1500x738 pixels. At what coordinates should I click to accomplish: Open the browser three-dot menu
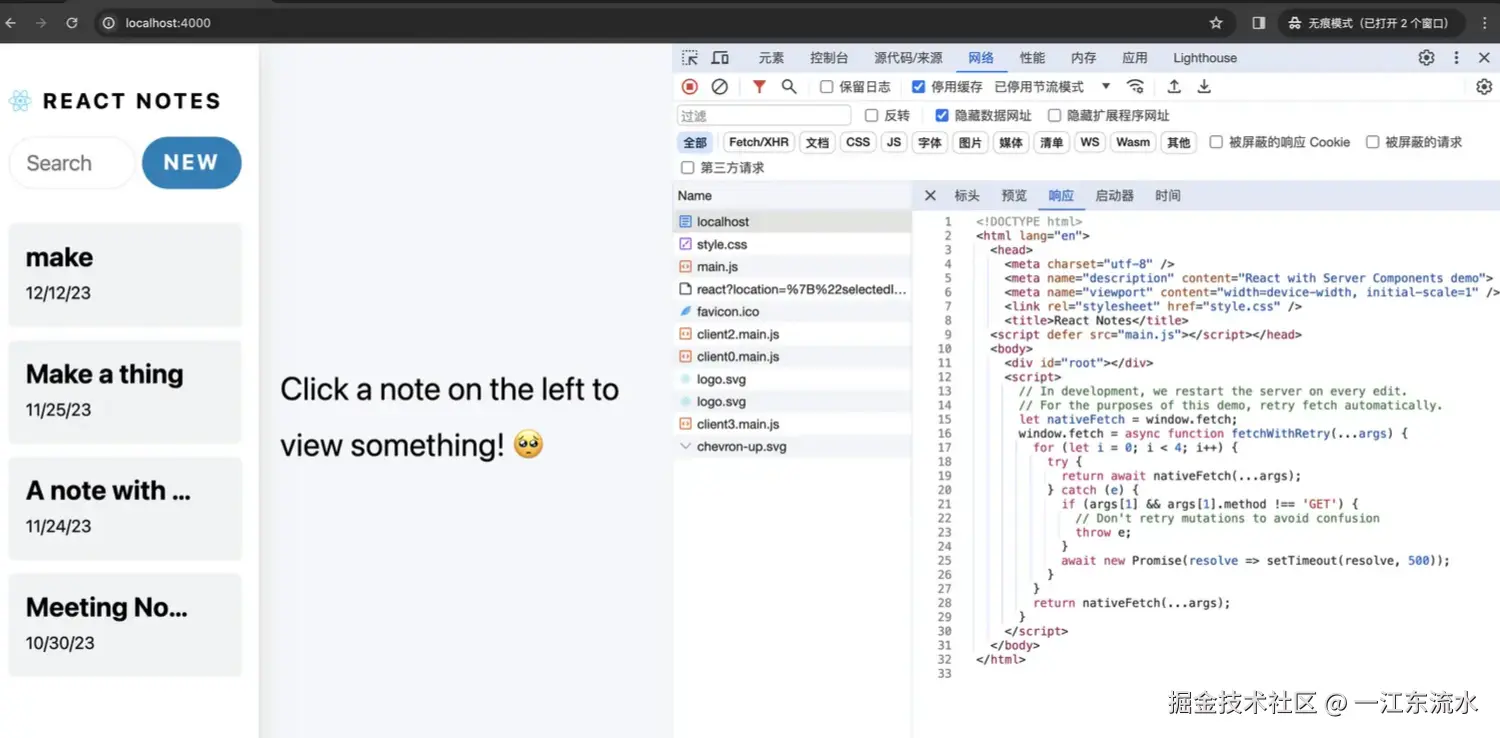(x=1484, y=23)
